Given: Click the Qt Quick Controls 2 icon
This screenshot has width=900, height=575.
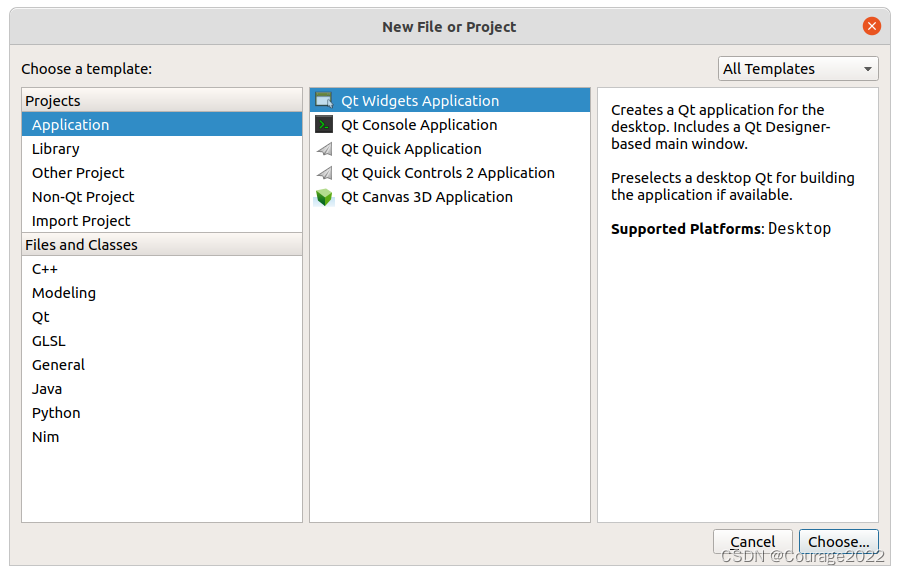Looking at the screenshot, I should point(324,173).
